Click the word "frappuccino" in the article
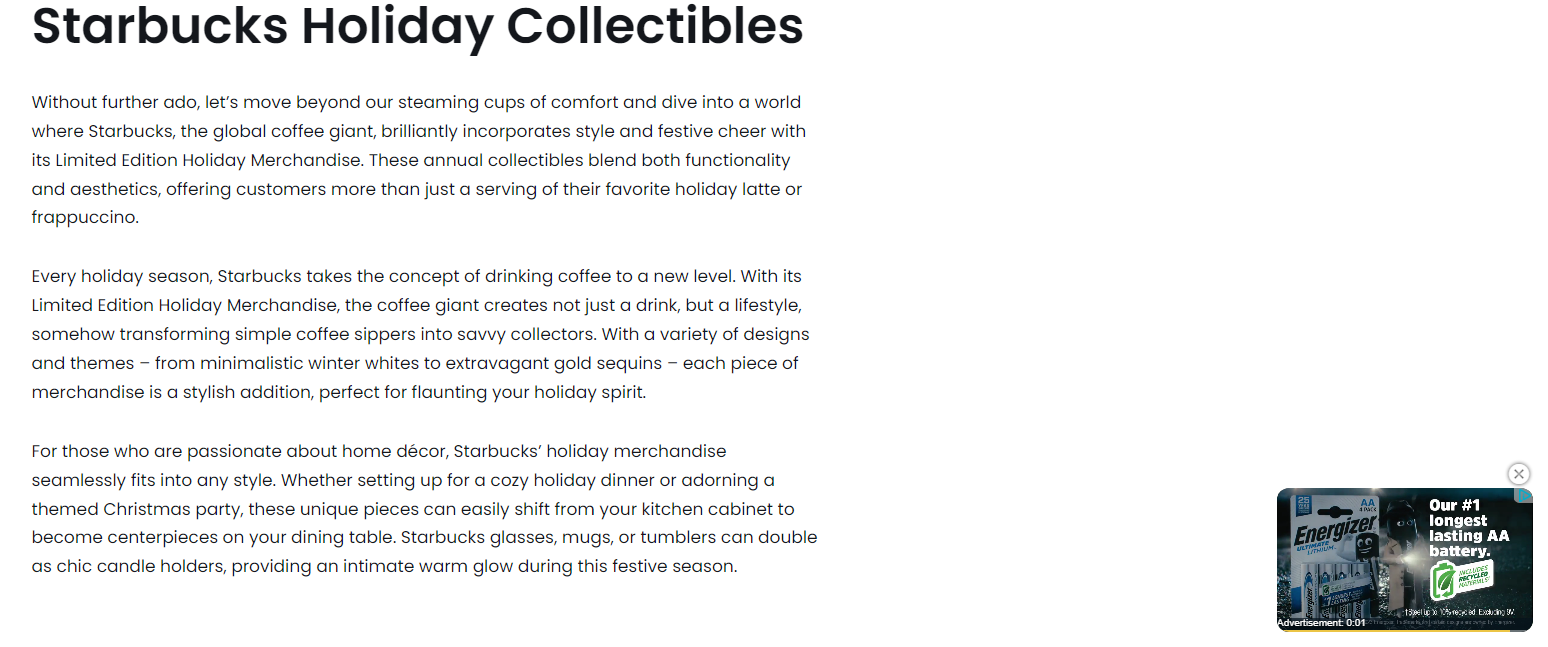The height and width of the screenshot is (647, 1548). tap(84, 217)
